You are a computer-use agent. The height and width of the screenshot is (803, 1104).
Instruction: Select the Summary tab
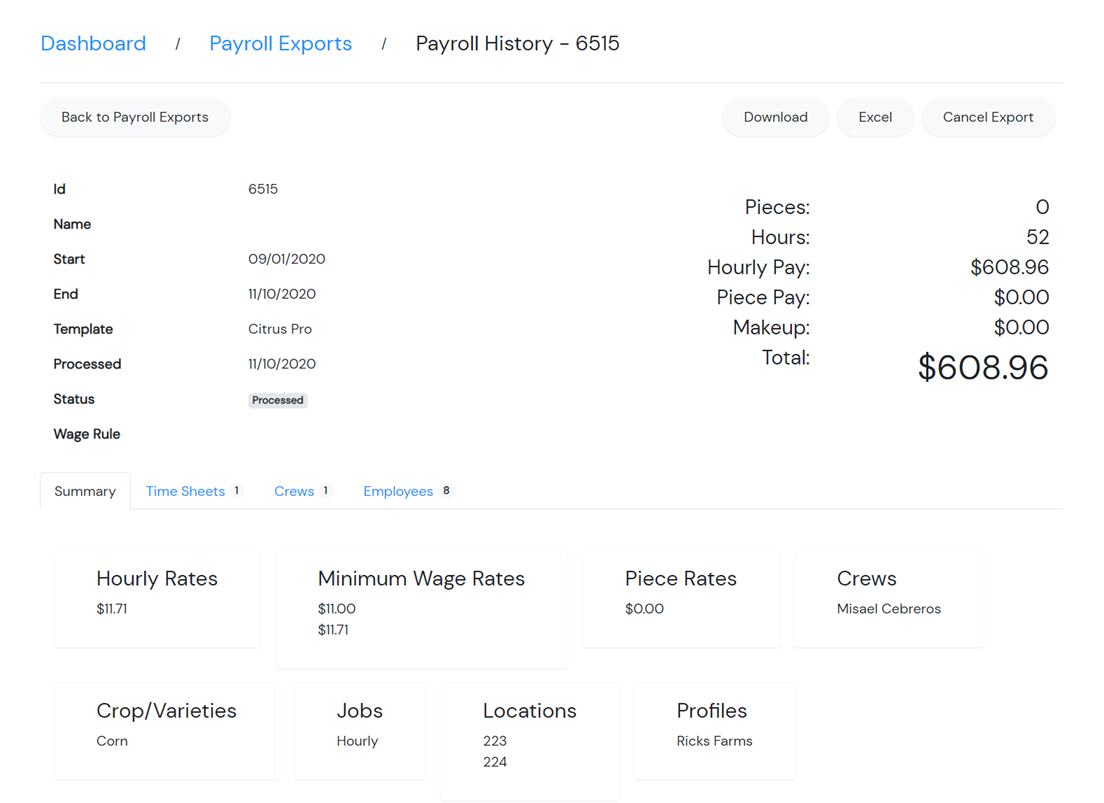tap(85, 491)
